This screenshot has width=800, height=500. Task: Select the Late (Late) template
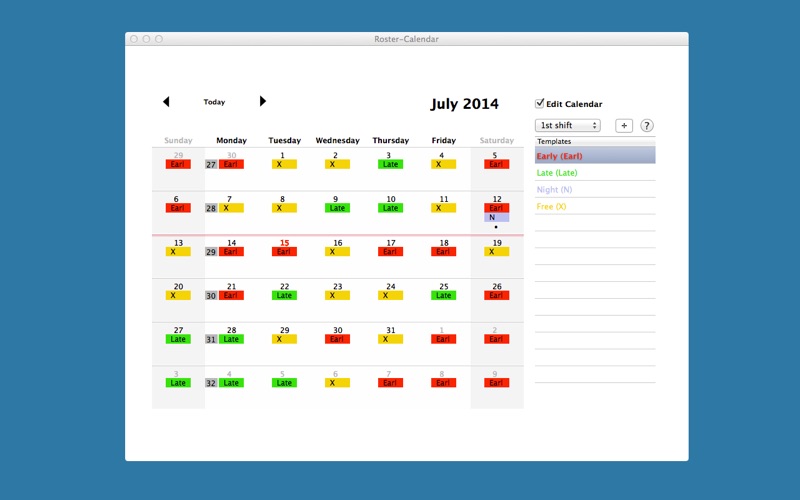[x=595, y=173]
